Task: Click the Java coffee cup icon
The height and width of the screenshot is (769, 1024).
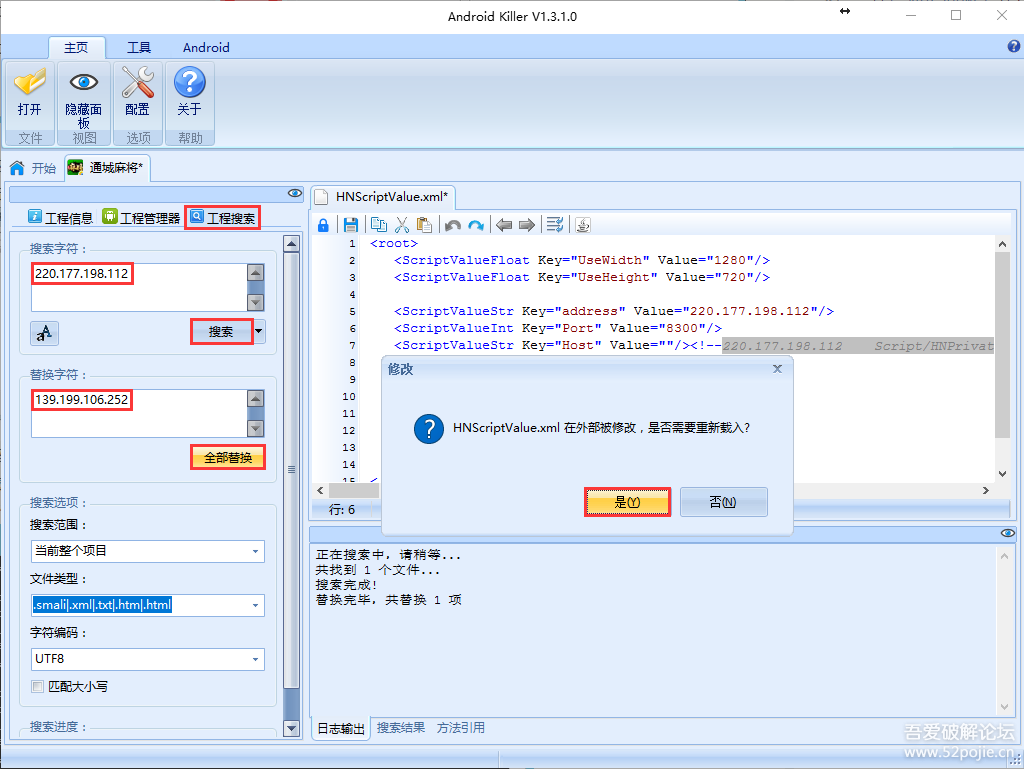Action: pyautogui.click(x=583, y=226)
